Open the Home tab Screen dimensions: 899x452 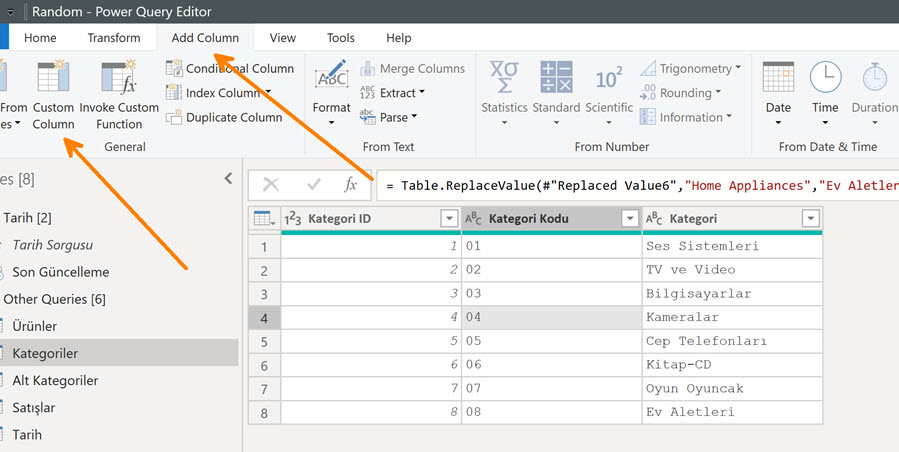coord(40,38)
